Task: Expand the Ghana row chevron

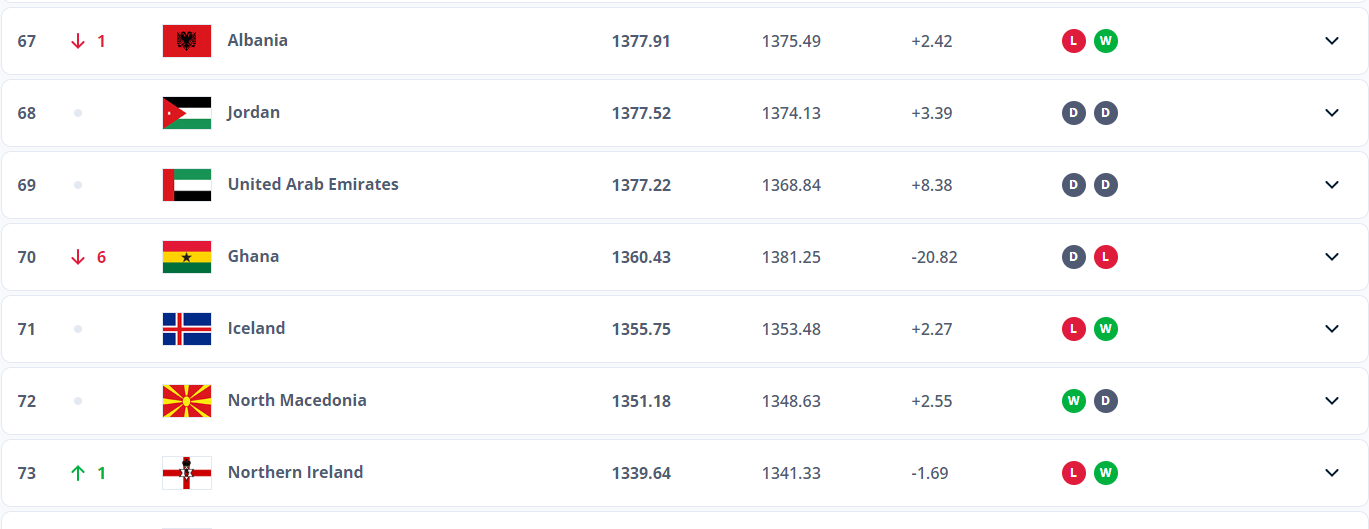Action: point(1331,257)
